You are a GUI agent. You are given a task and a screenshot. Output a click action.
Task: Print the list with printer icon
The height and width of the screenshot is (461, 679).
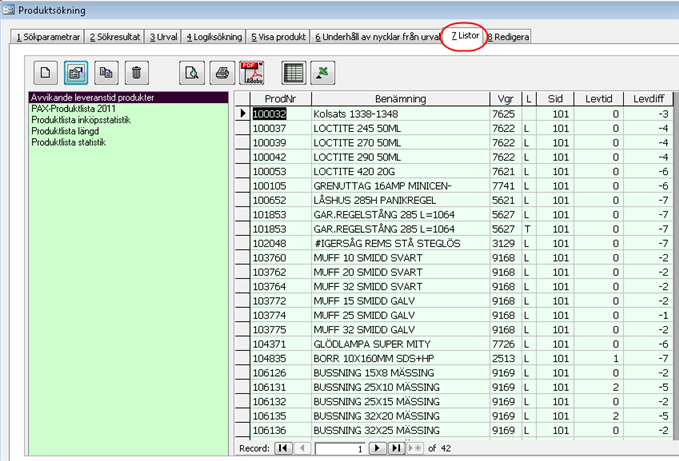coord(224,72)
